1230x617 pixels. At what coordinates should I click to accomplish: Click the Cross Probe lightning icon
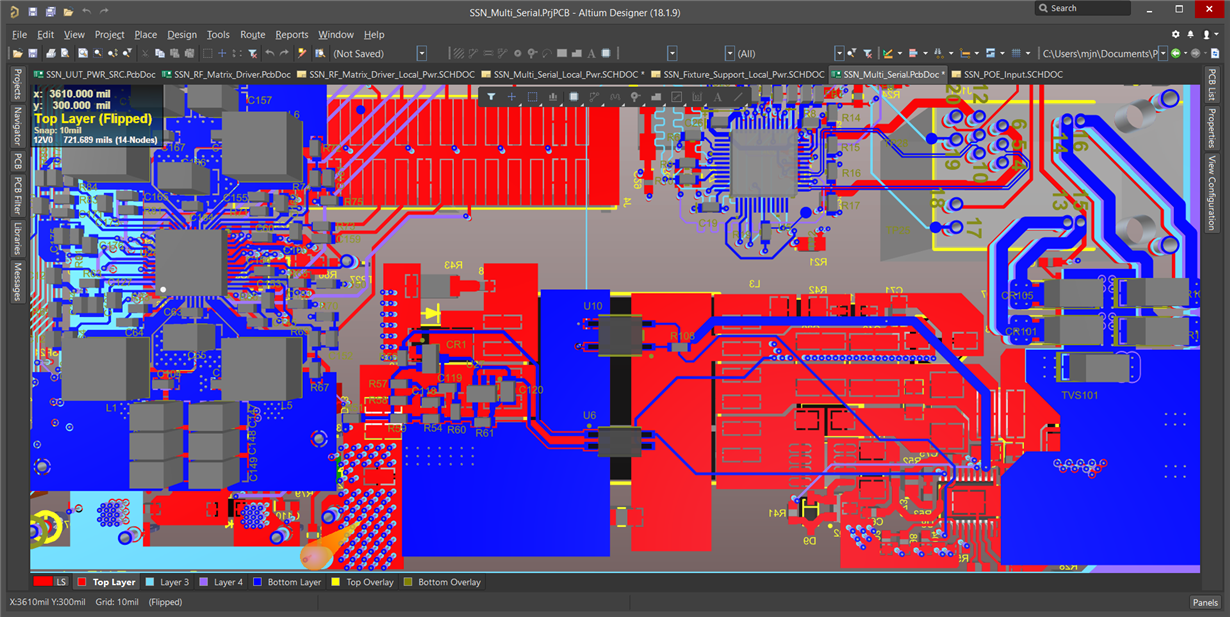301,53
